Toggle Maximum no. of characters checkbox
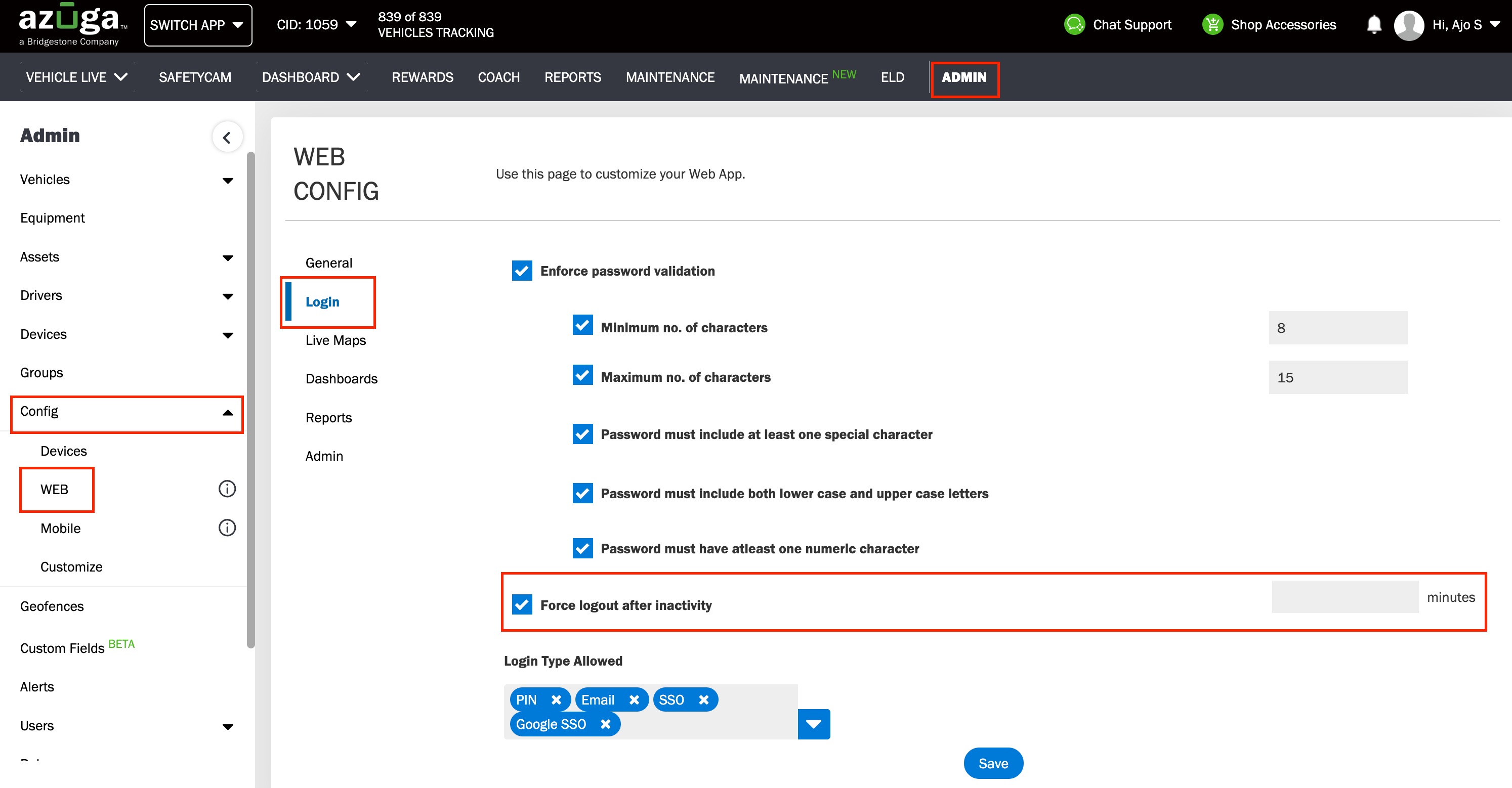This screenshot has width=1512, height=788. point(582,375)
